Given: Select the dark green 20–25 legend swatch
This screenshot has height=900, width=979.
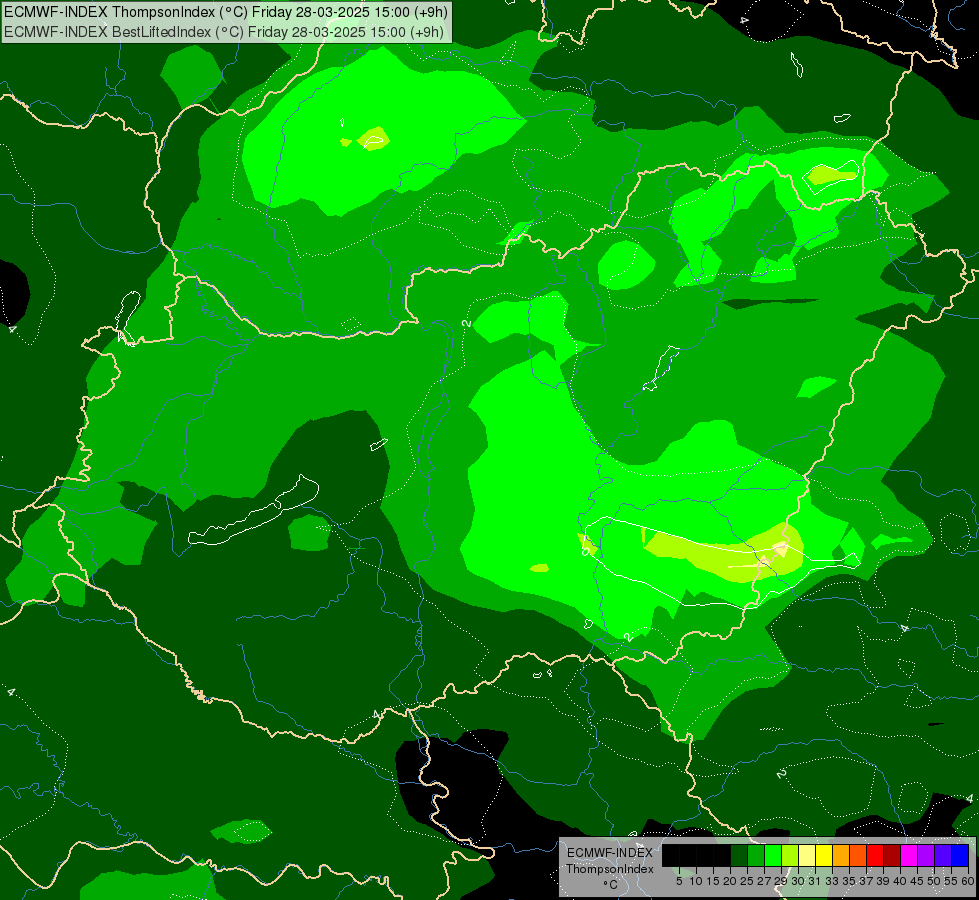Looking at the screenshot, I should 739,855.
